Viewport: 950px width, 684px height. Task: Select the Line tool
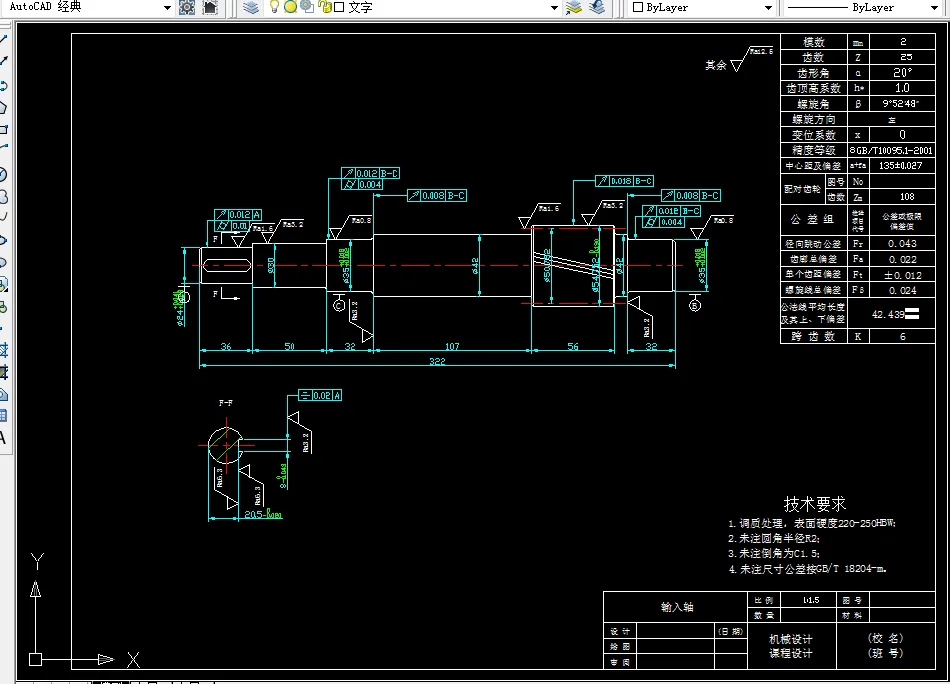pyautogui.click(x=3, y=40)
